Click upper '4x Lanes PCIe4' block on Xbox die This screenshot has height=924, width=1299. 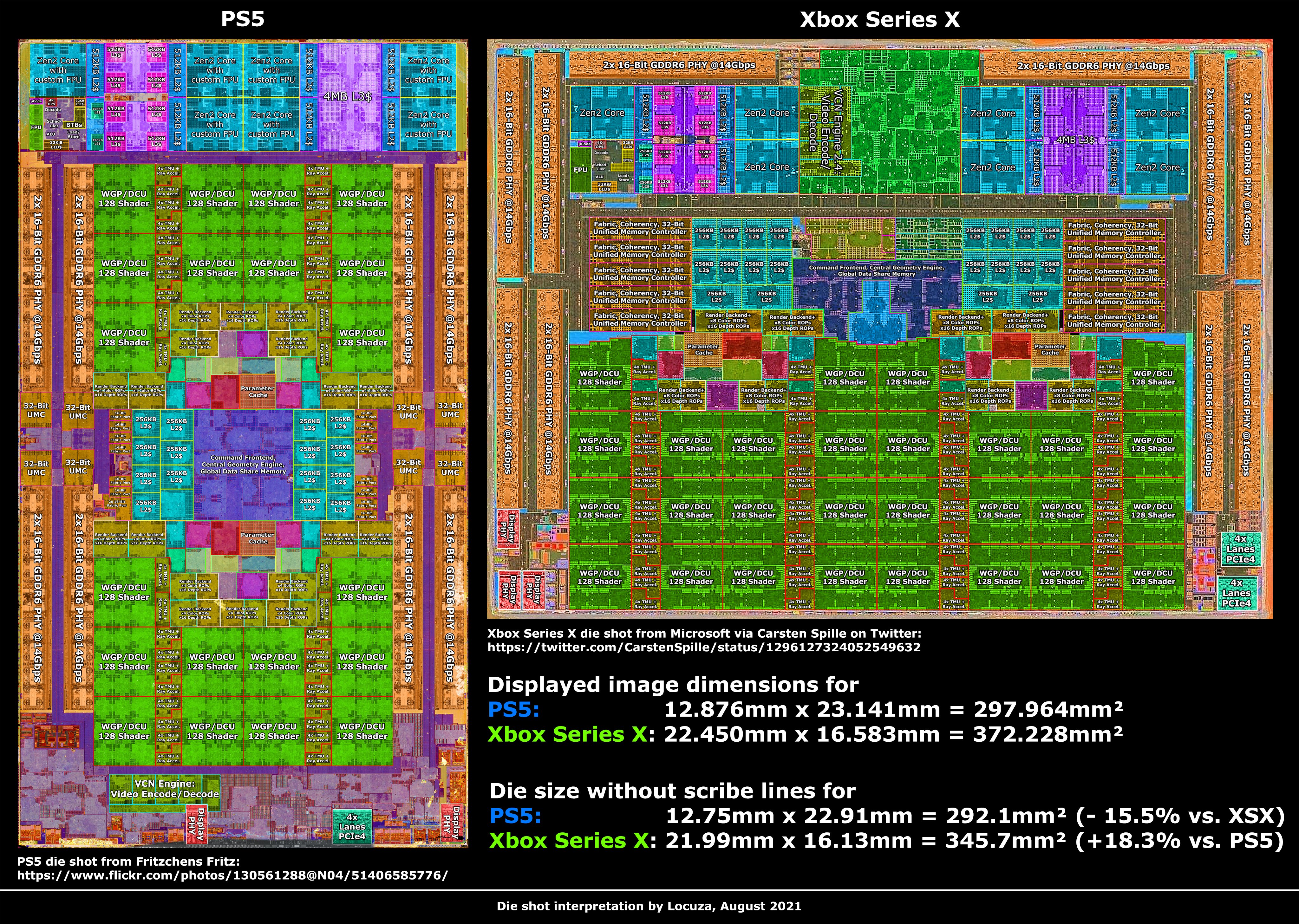coord(1240,549)
